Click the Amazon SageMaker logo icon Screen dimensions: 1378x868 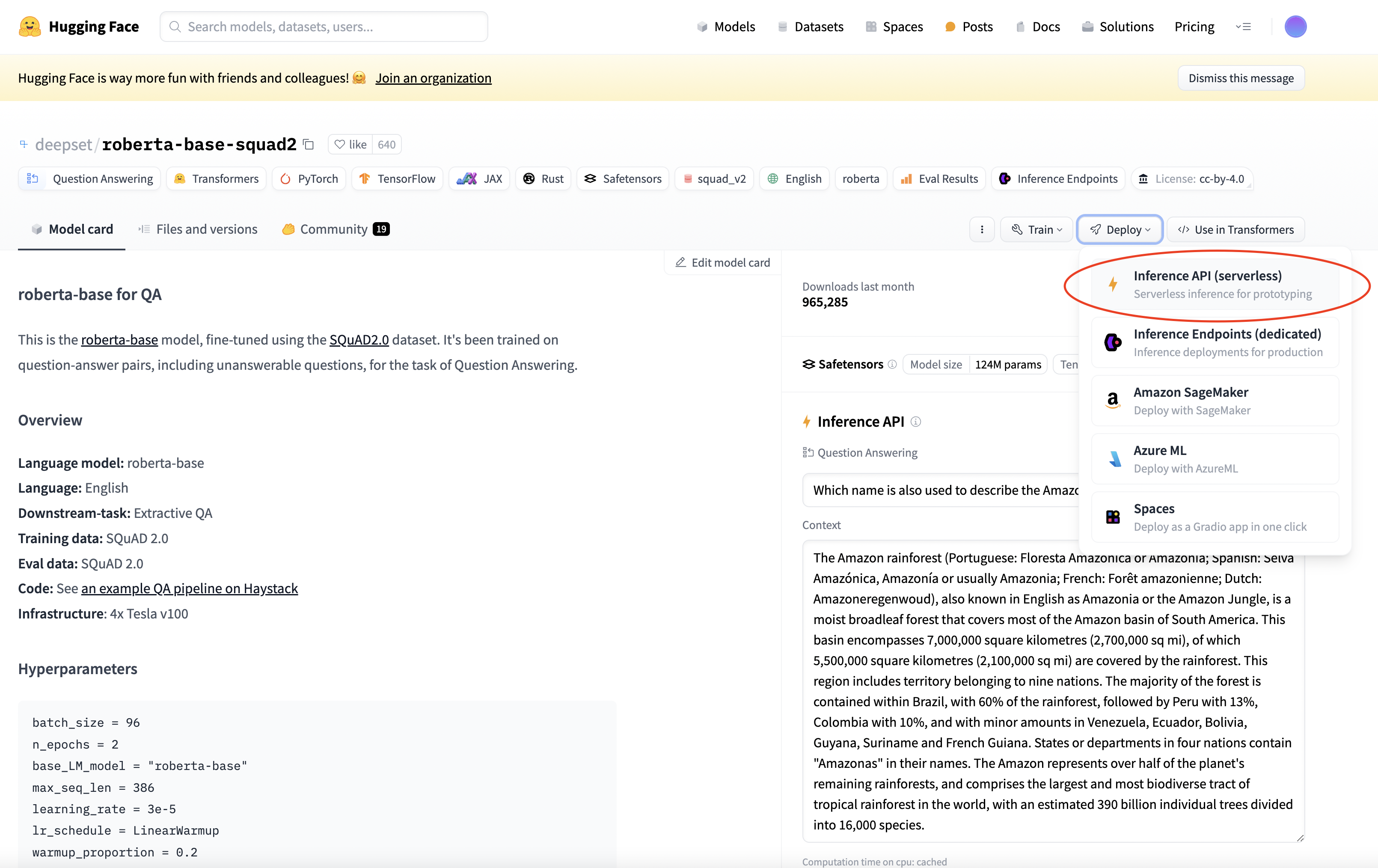[x=1113, y=401]
